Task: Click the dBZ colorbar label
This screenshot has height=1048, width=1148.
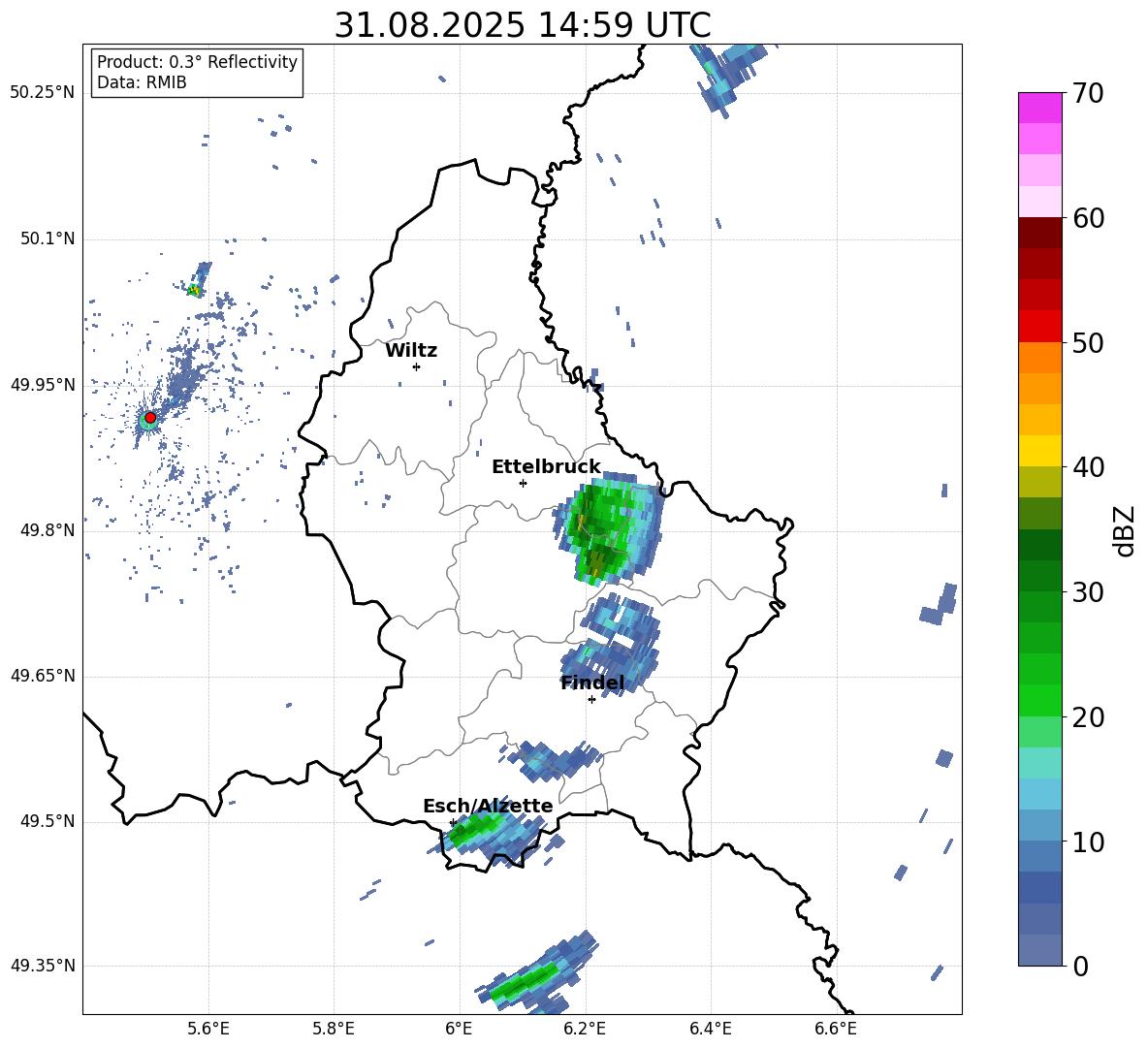Action: [1124, 530]
